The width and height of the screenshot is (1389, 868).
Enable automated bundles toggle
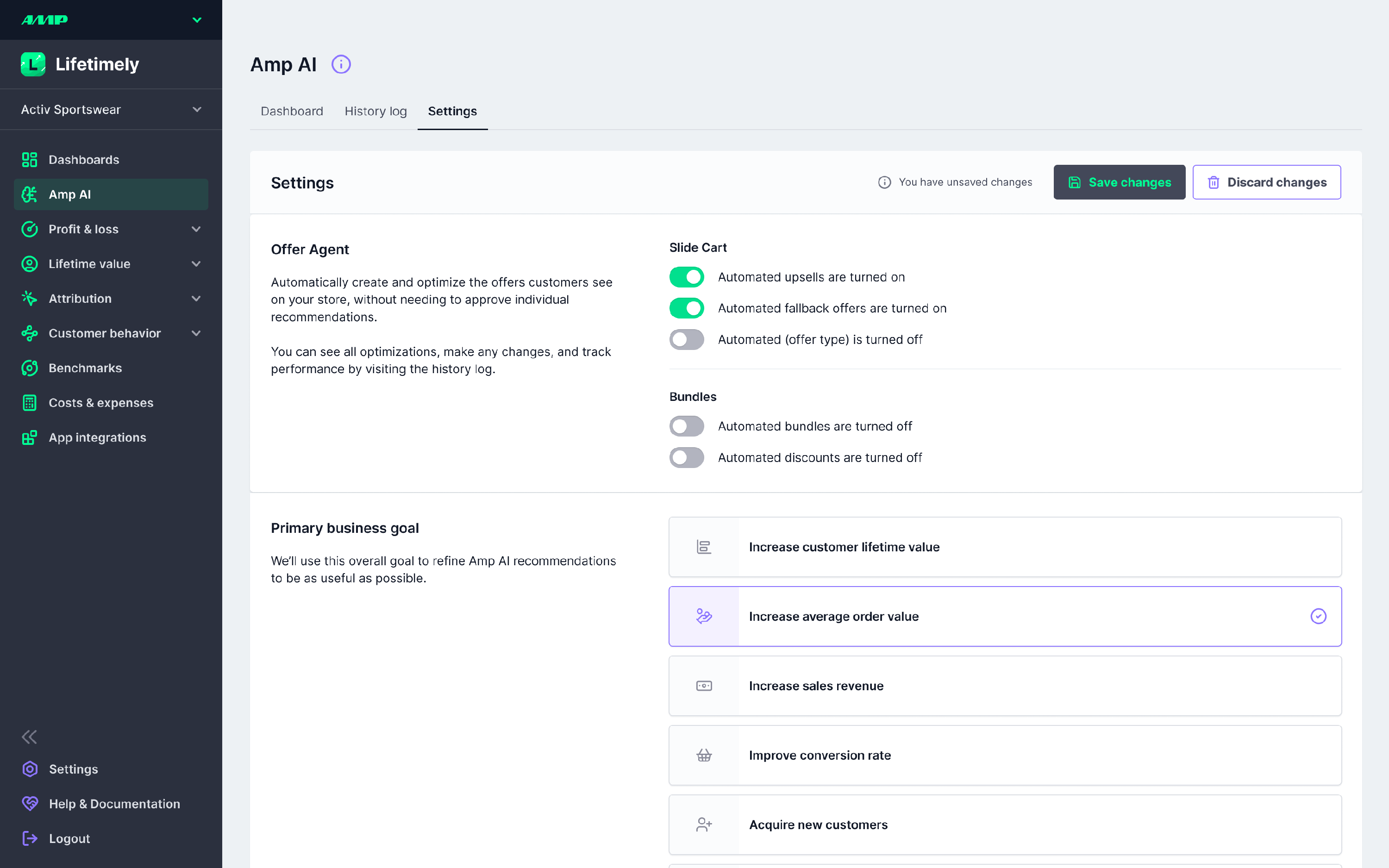(687, 426)
